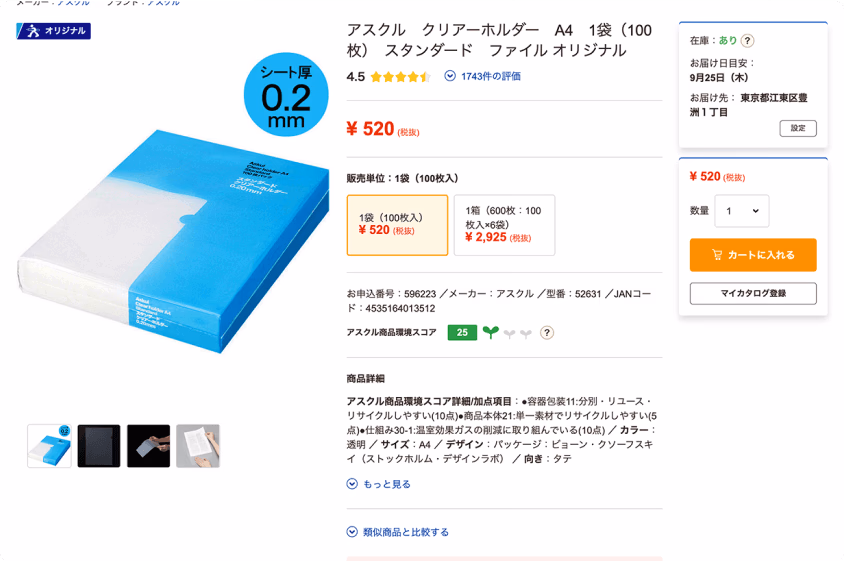844x561 pixels.
Task: Click the environment score help question icon
Action: click(x=546, y=333)
